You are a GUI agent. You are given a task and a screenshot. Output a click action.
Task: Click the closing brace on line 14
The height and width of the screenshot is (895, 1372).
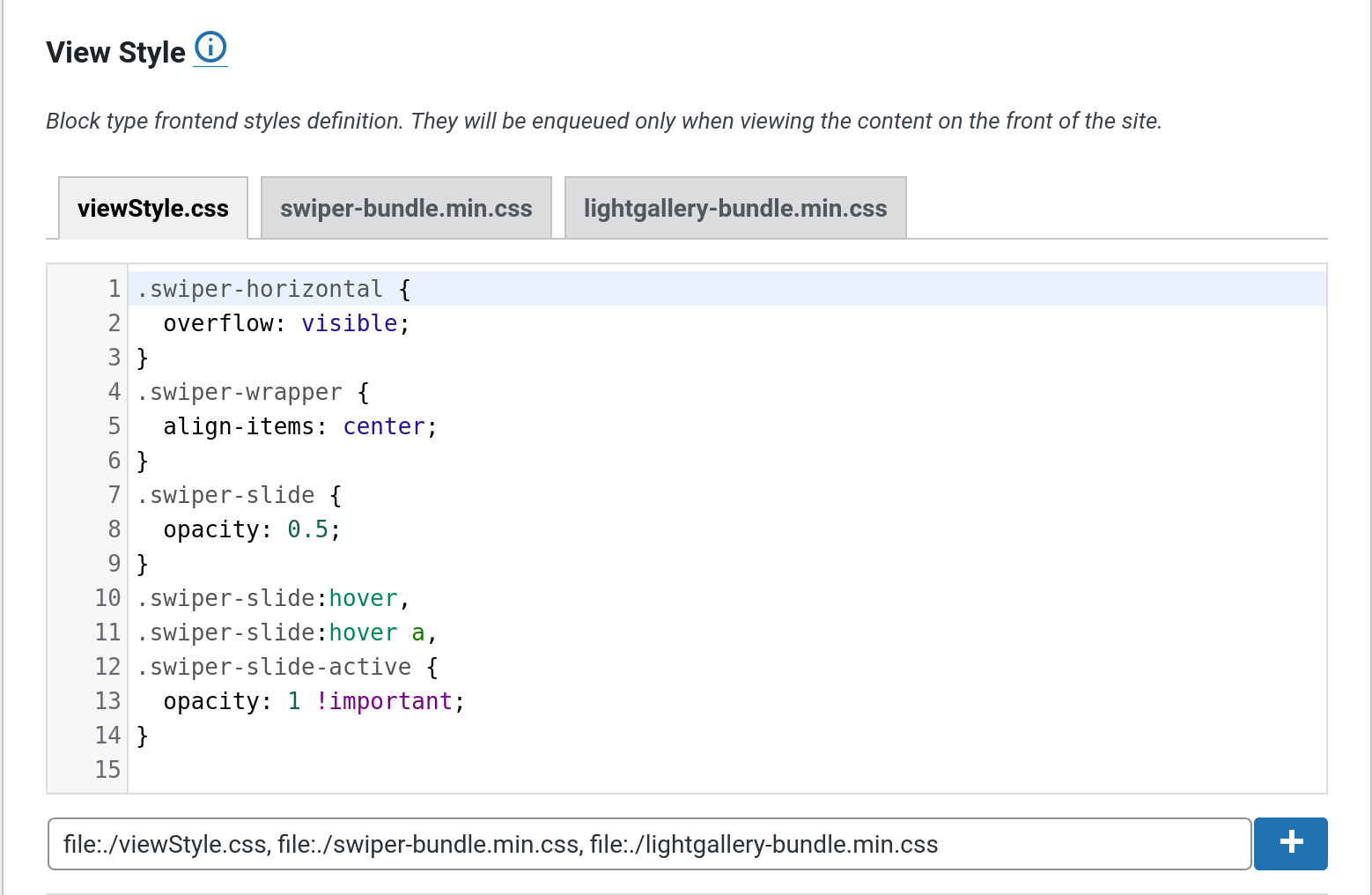pos(143,736)
